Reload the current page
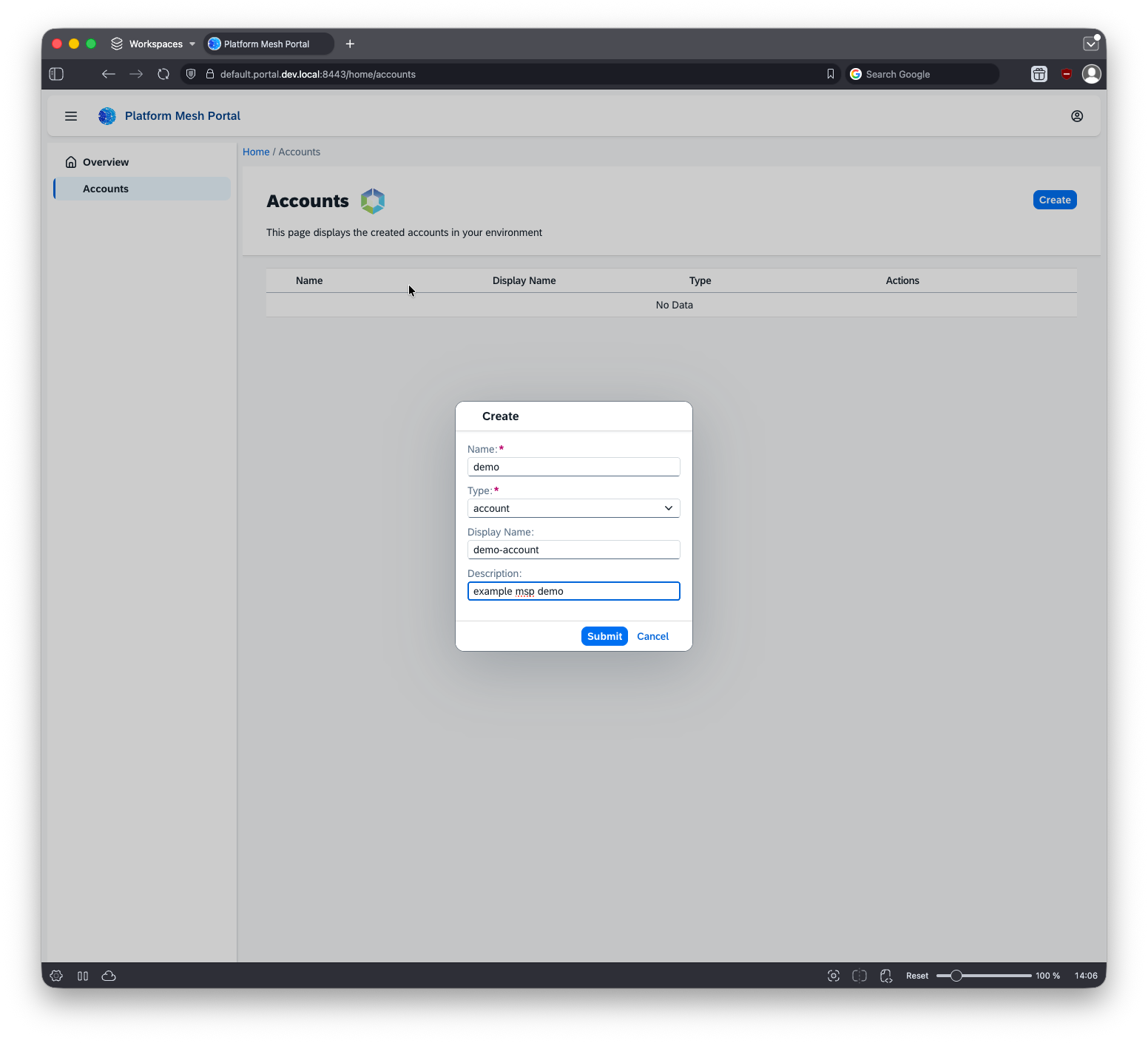 point(163,74)
